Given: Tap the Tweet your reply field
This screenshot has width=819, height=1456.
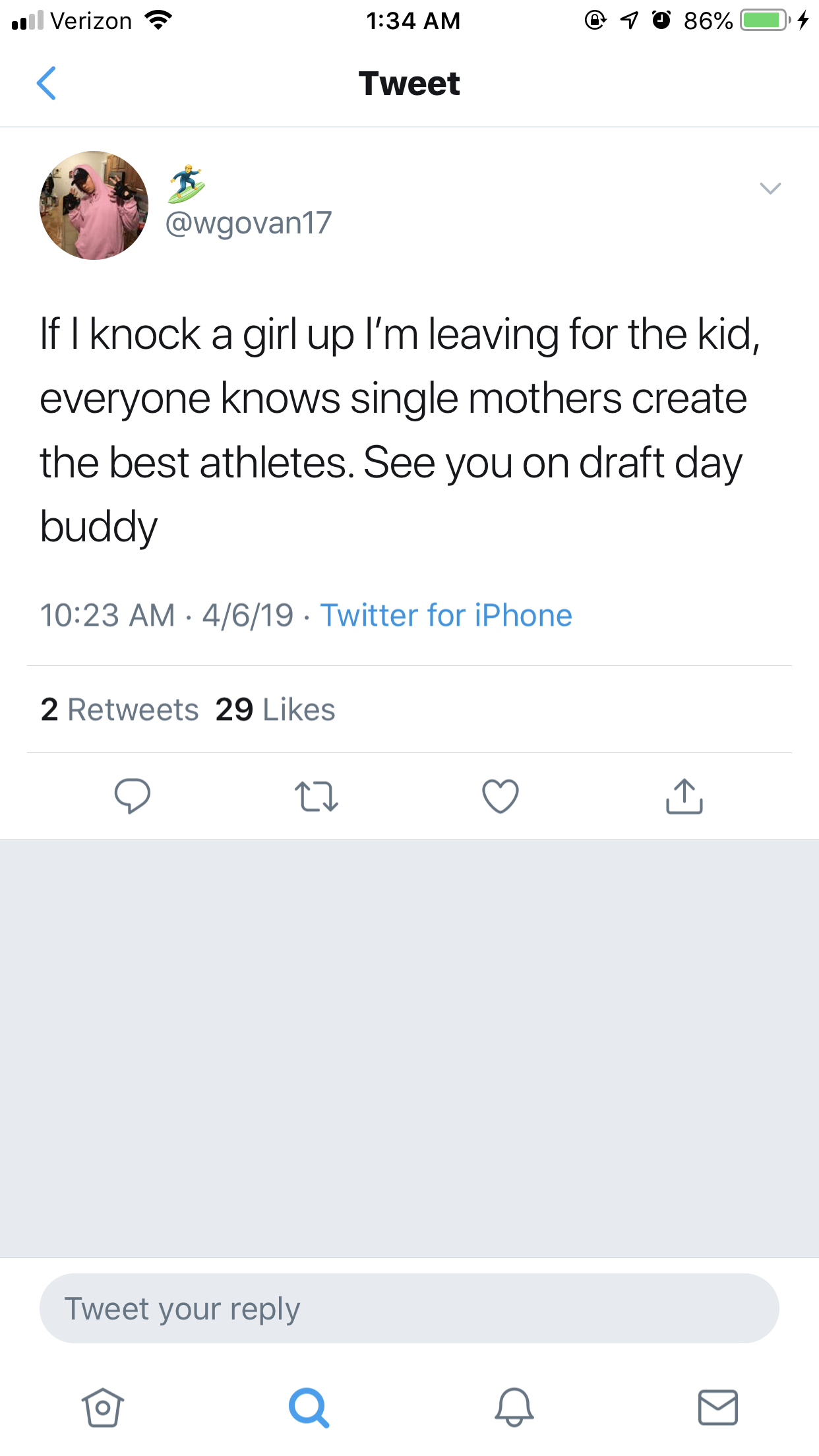Looking at the screenshot, I should 409,1308.
